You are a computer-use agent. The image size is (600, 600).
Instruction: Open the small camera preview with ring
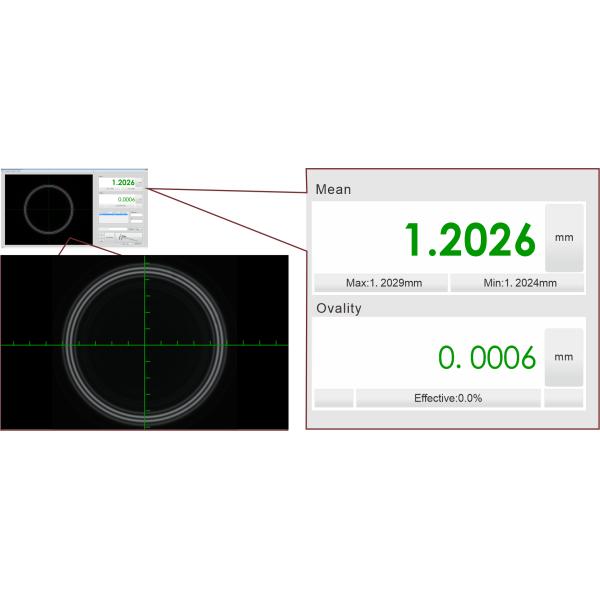[x=48, y=210]
